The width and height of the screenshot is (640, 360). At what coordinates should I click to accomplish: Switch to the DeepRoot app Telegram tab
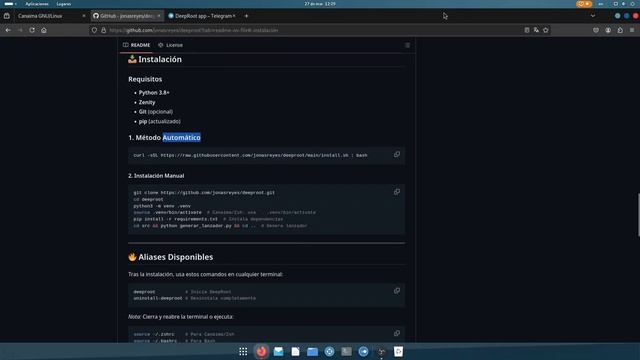coord(202,16)
